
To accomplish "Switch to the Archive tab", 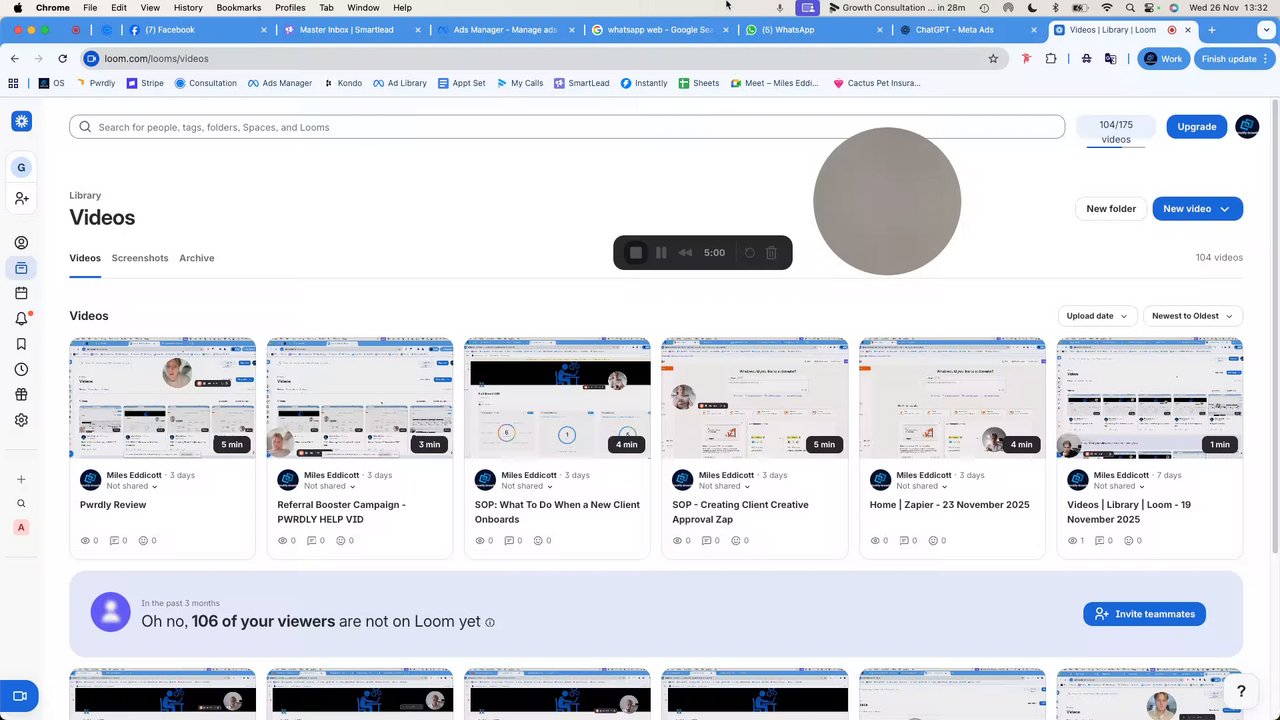I will (197, 258).
